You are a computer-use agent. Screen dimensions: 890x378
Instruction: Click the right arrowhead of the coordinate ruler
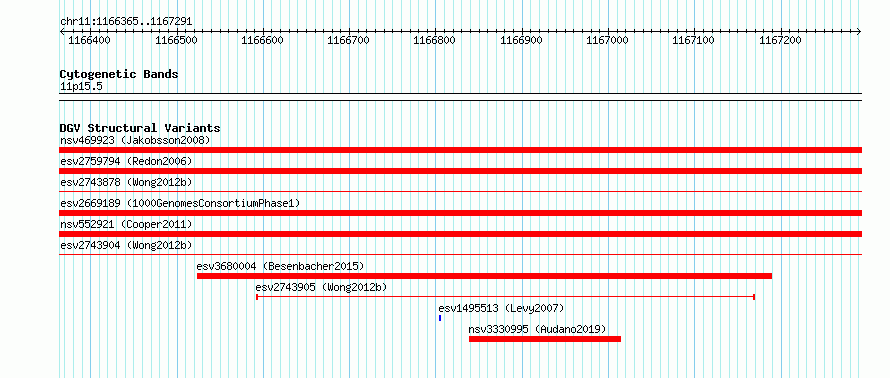click(859, 31)
